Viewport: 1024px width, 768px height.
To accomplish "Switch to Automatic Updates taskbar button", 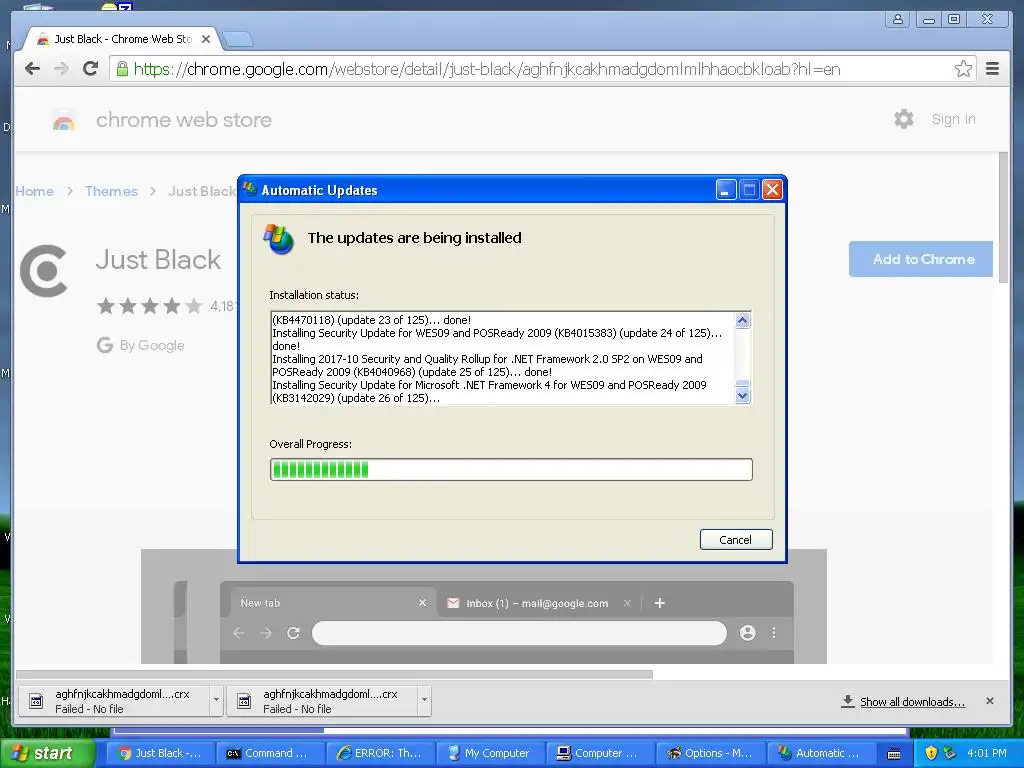I will [820, 753].
